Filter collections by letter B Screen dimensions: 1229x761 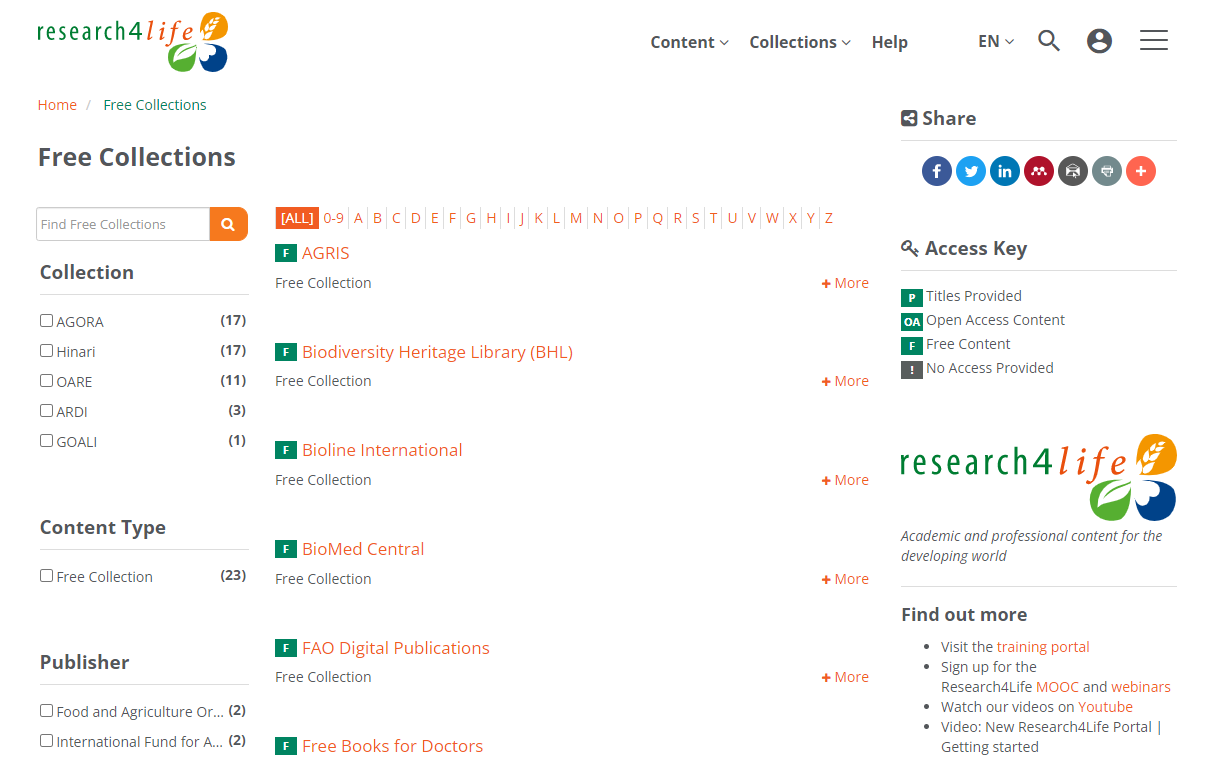[377, 218]
